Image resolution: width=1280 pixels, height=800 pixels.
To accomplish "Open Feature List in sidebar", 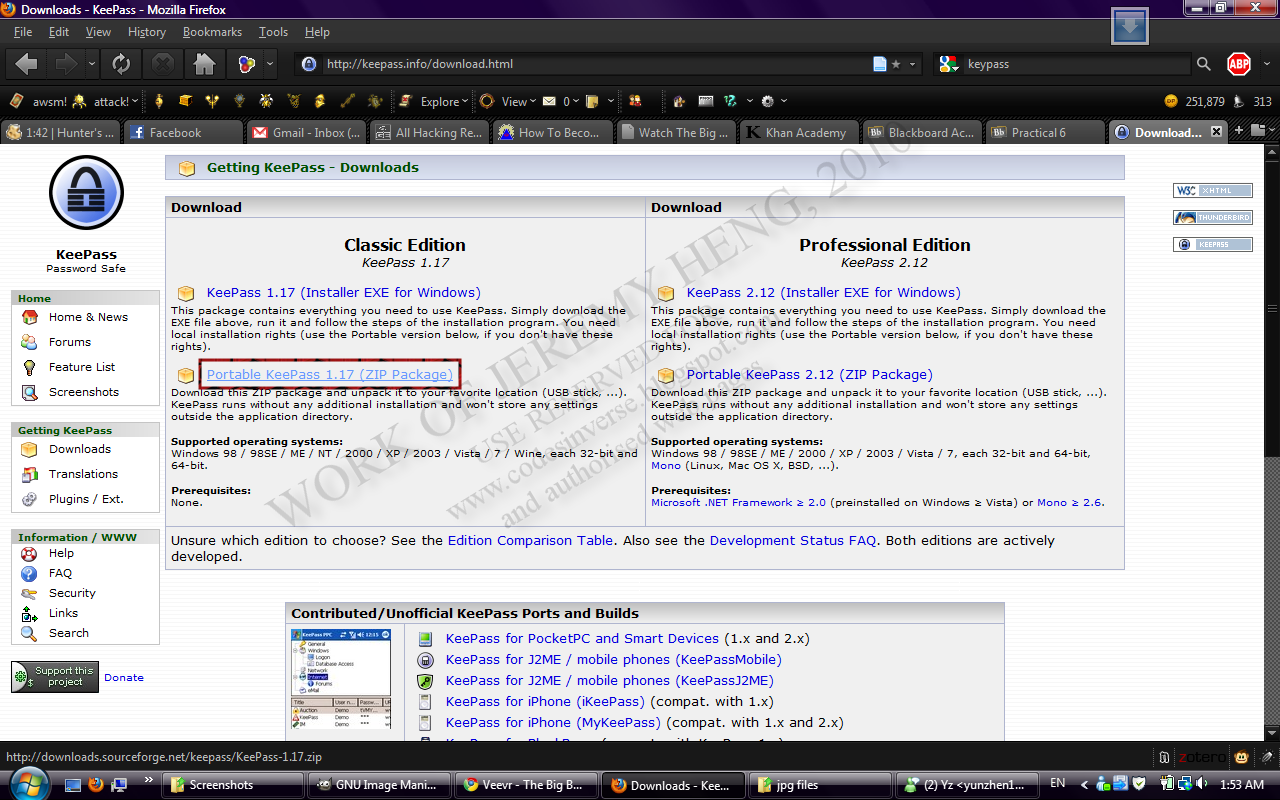I will [82, 367].
